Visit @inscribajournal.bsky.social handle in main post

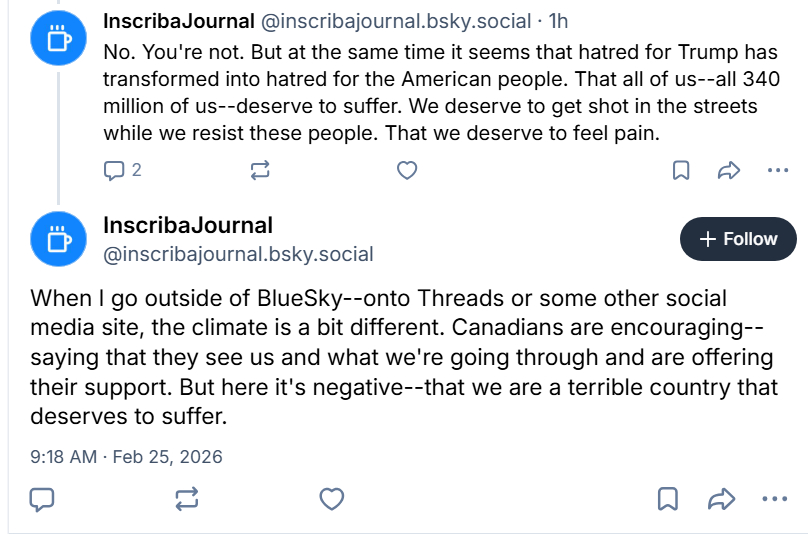(238, 254)
